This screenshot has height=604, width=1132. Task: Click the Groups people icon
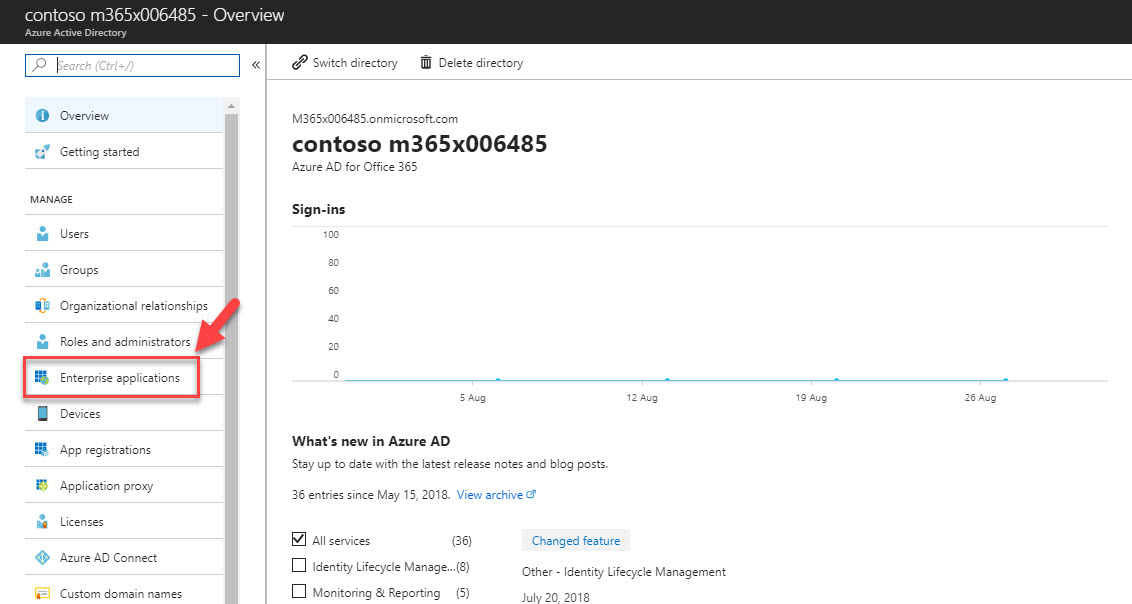pyautogui.click(x=42, y=270)
